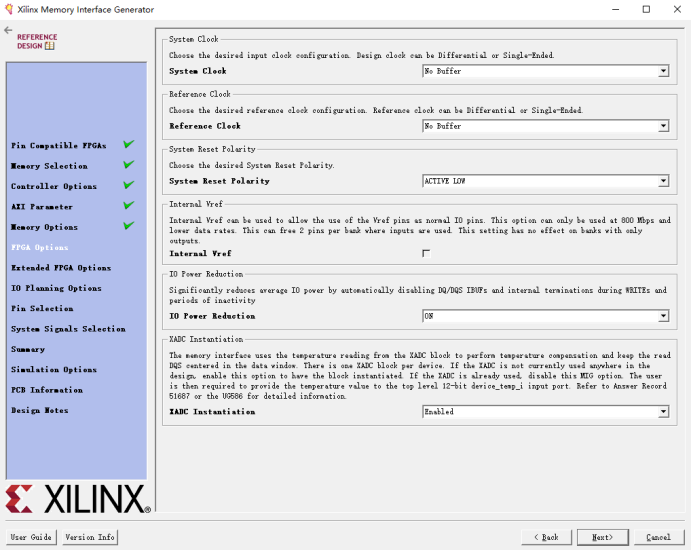Go to IO Planning Options step
Screen dimensions: 695x555
point(56,288)
